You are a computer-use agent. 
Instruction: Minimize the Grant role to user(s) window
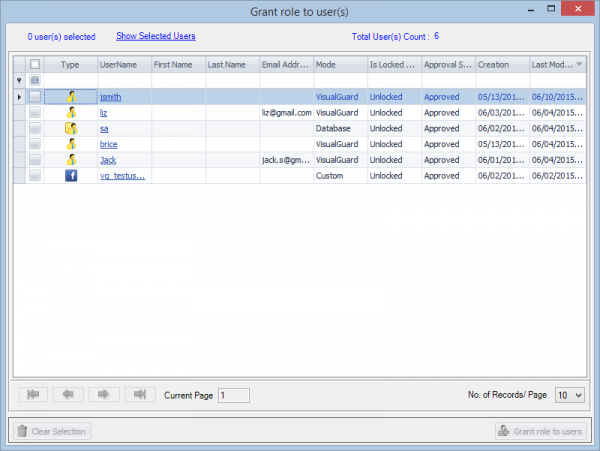[x=531, y=10]
